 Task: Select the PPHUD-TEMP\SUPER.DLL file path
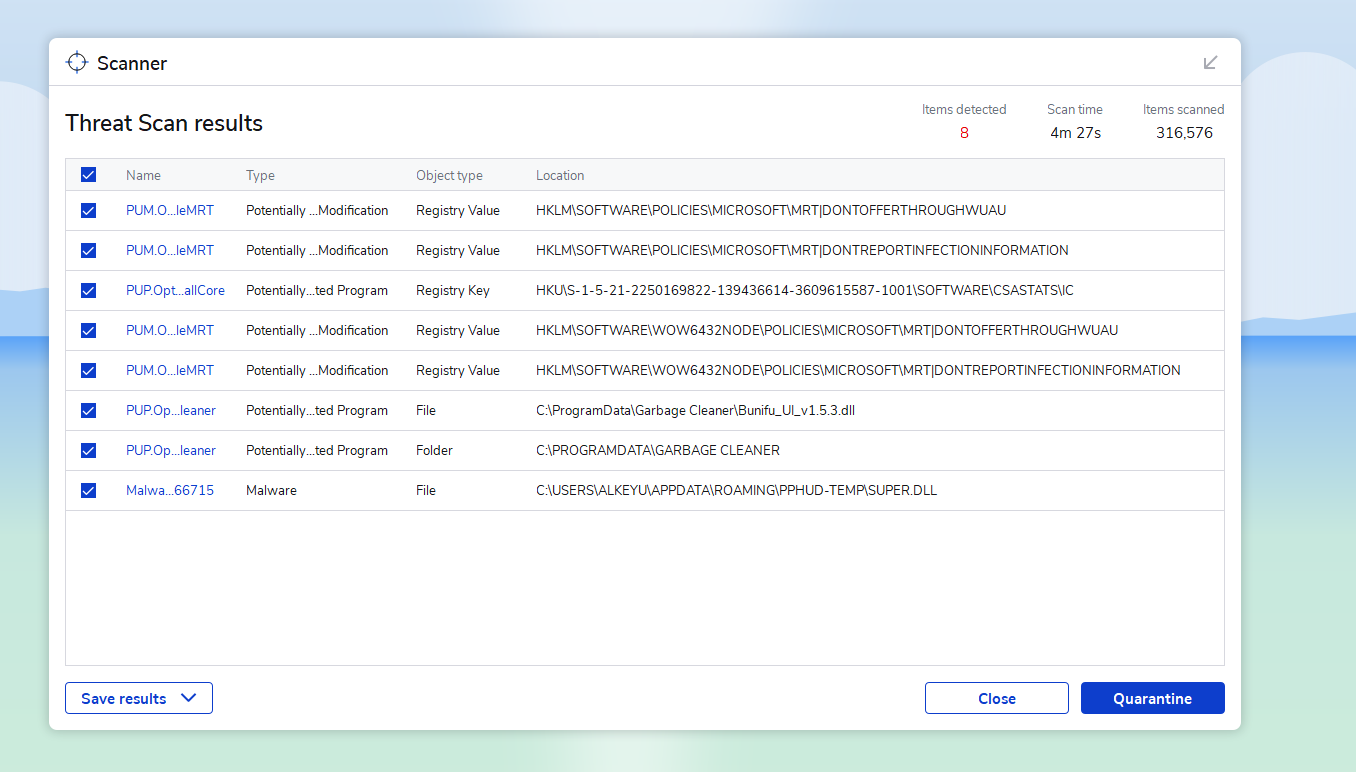pyautogui.click(x=736, y=491)
